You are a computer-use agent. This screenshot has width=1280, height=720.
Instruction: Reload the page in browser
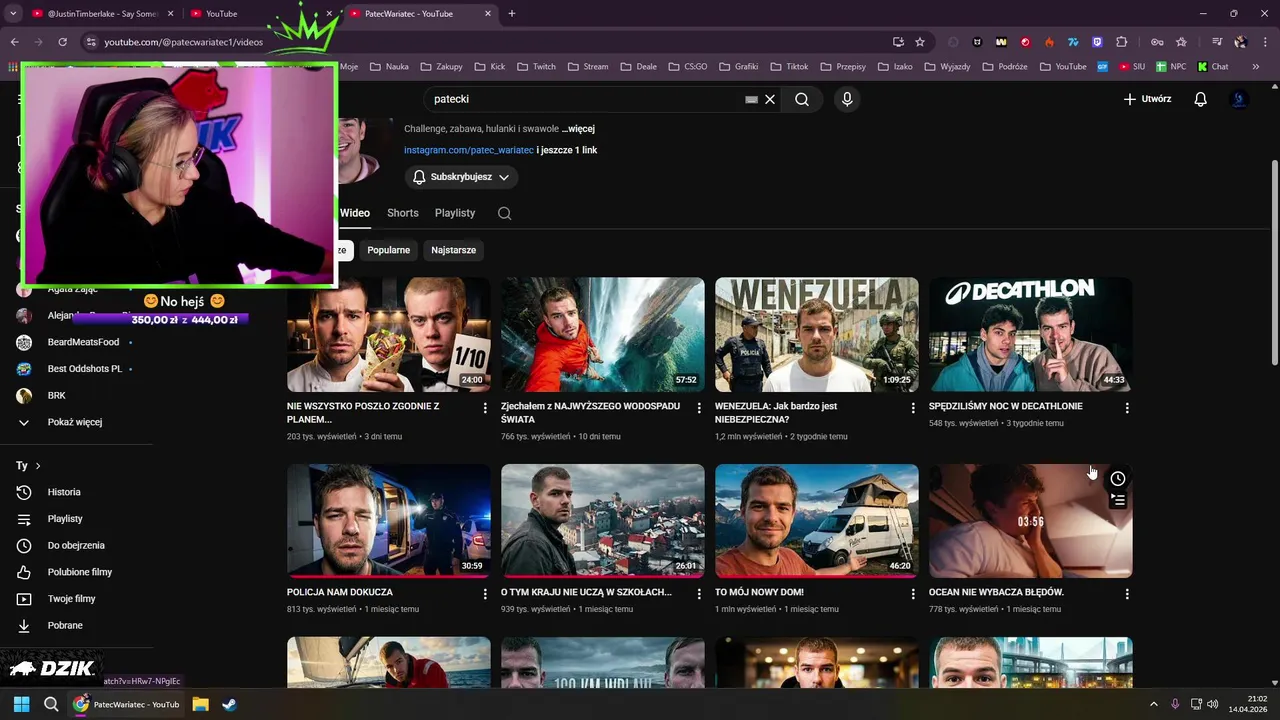point(62,42)
